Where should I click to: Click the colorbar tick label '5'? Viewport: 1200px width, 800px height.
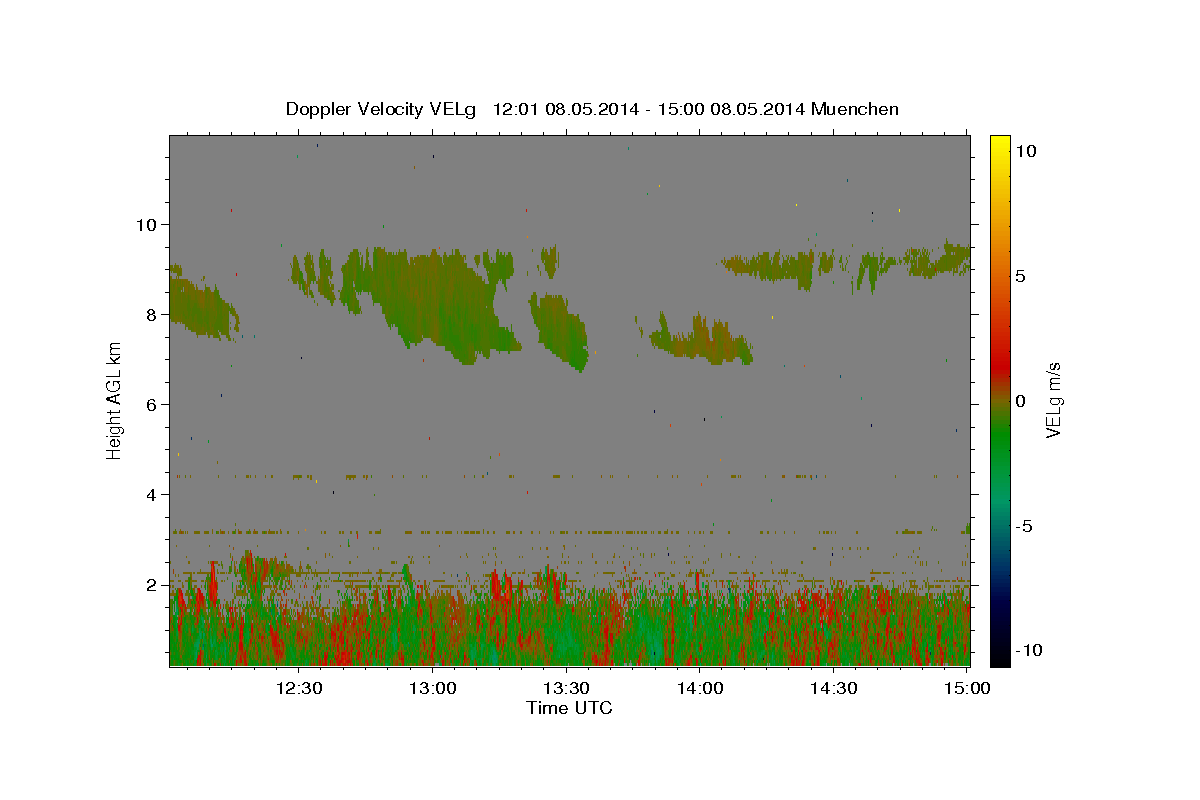pos(1021,276)
